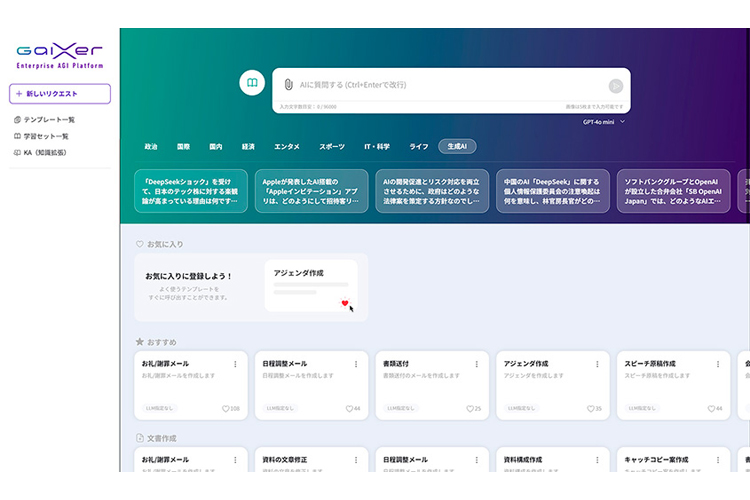Click the paperclip attachment icon in prompt box
Screen dimensions: 750x500
tap(287, 85)
